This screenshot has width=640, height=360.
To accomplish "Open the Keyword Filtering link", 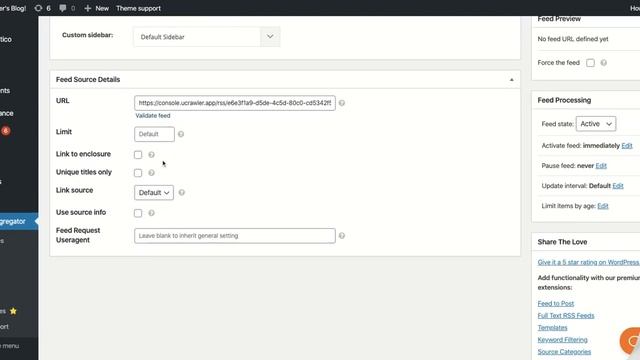I will [x=562, y=340].
